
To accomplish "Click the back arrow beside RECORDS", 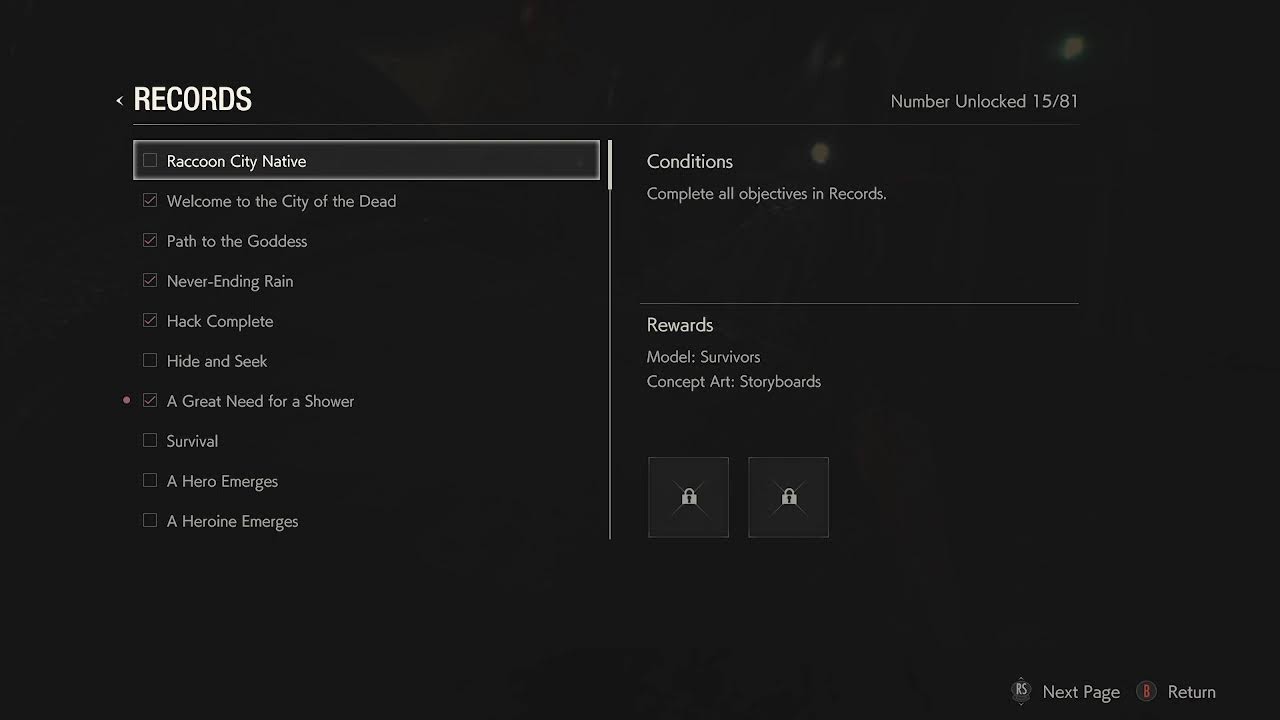I will 119,100.
